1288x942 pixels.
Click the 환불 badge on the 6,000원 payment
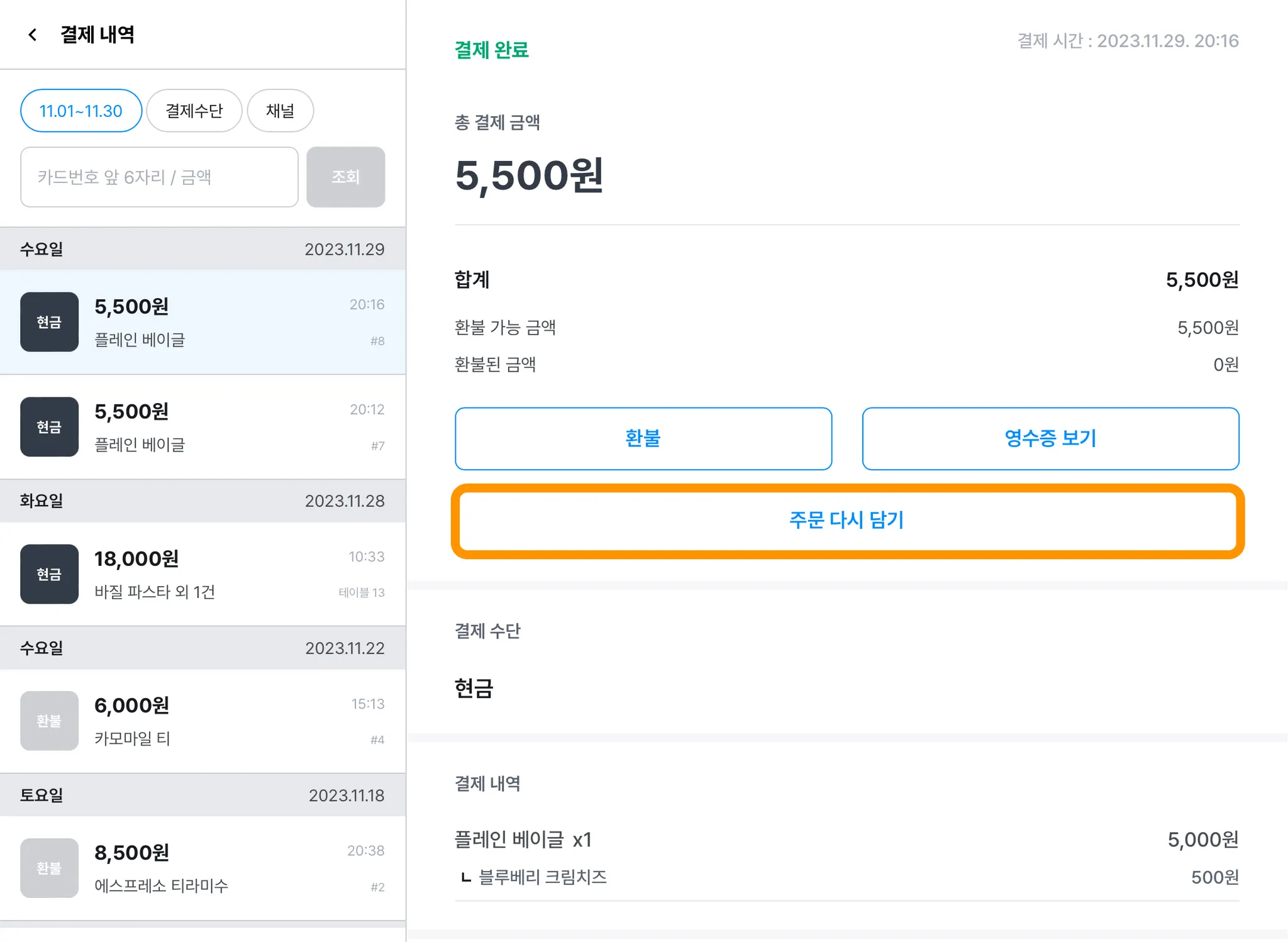pyautogui.click(x=49, y=721)
